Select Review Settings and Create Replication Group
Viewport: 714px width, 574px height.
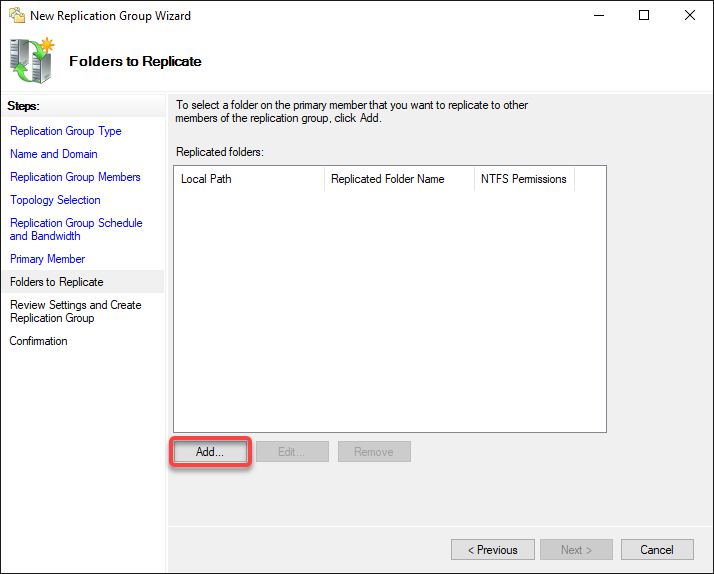click(76, 311)
